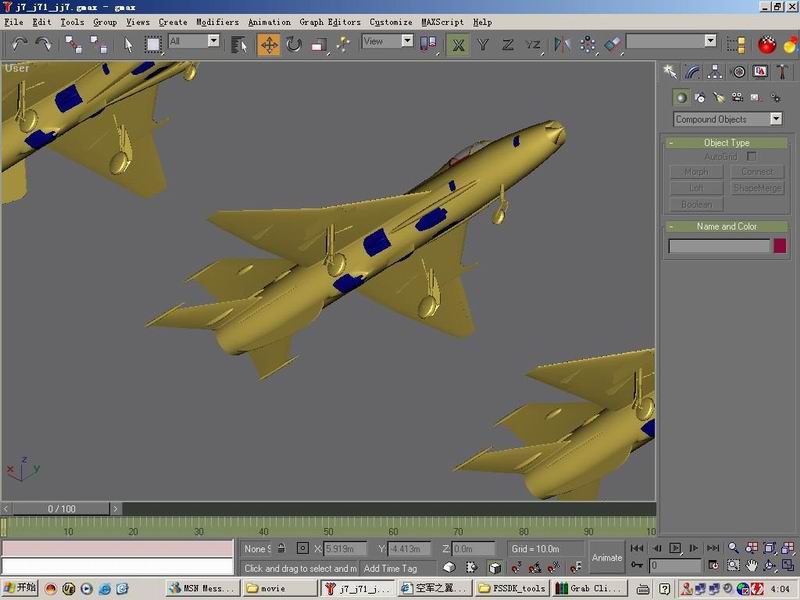Click the Min/Max viewport toggle icon
The image size is (800, 600).
(x=788, y=565)
